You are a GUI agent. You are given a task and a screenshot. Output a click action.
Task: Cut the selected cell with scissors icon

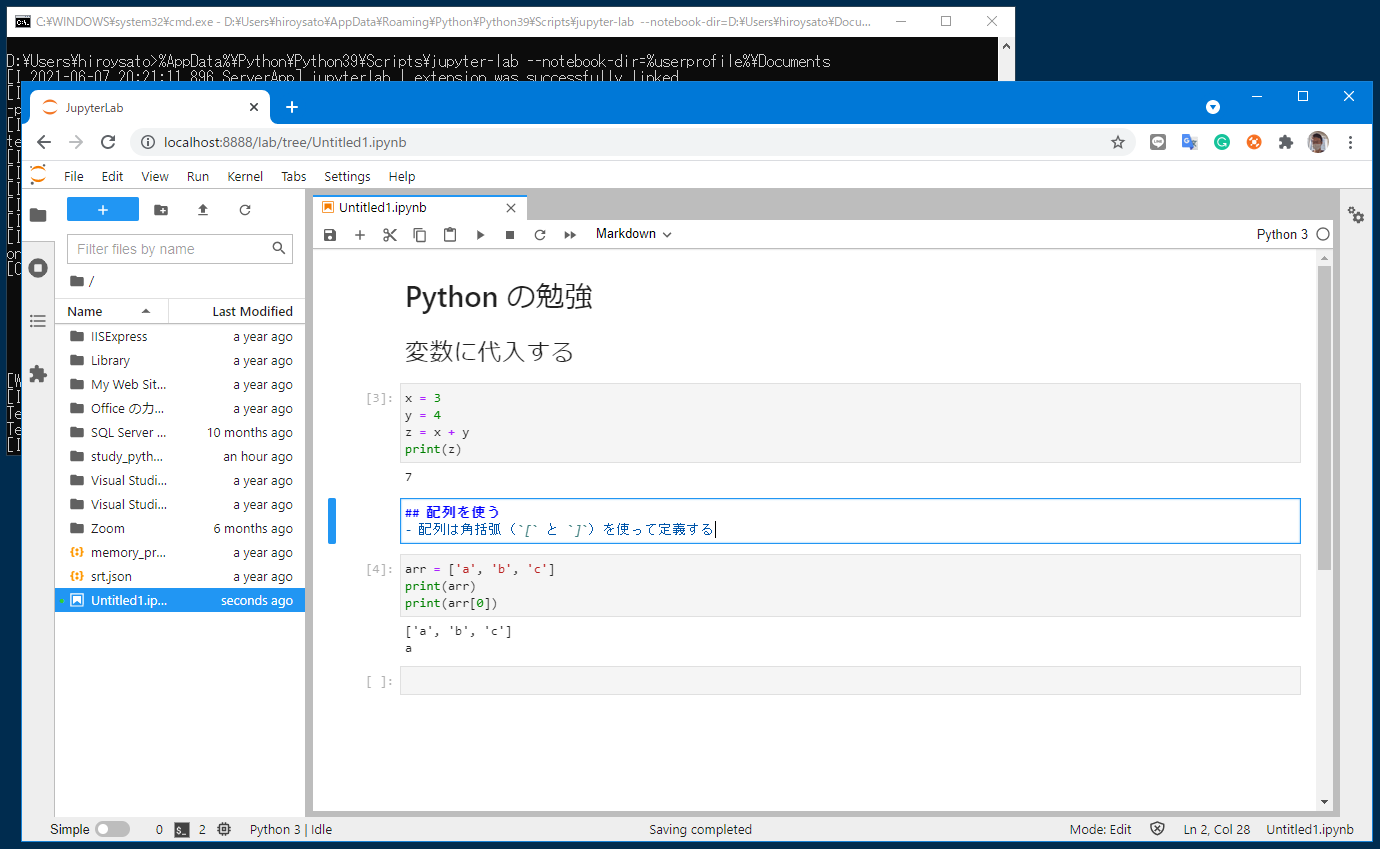coord(390,234)
